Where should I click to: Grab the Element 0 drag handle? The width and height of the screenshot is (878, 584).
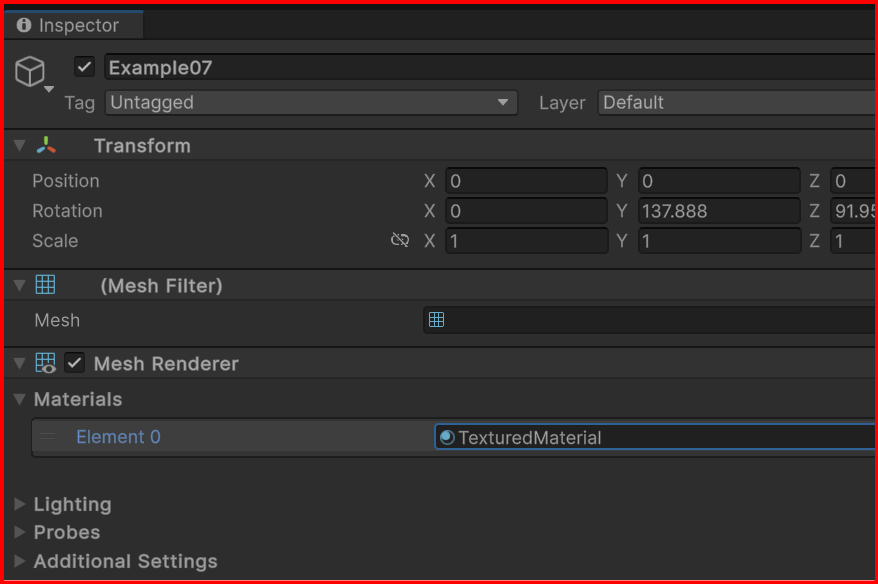48,437
